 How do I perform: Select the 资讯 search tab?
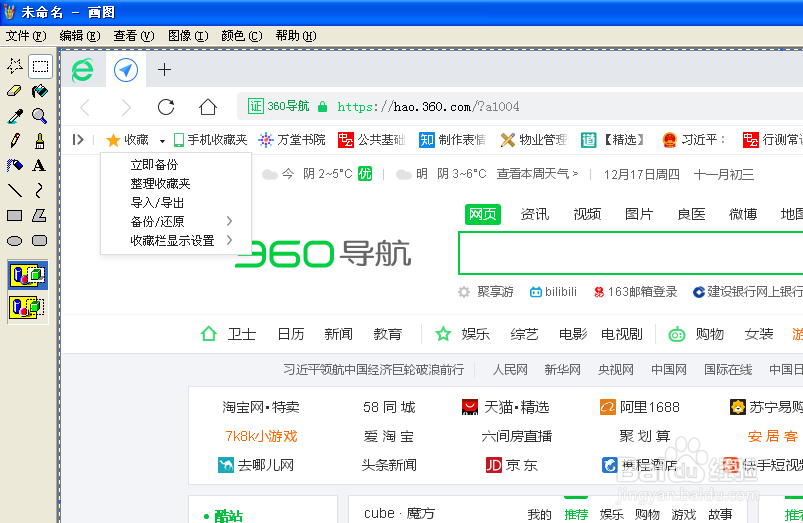tap(535, 214)
